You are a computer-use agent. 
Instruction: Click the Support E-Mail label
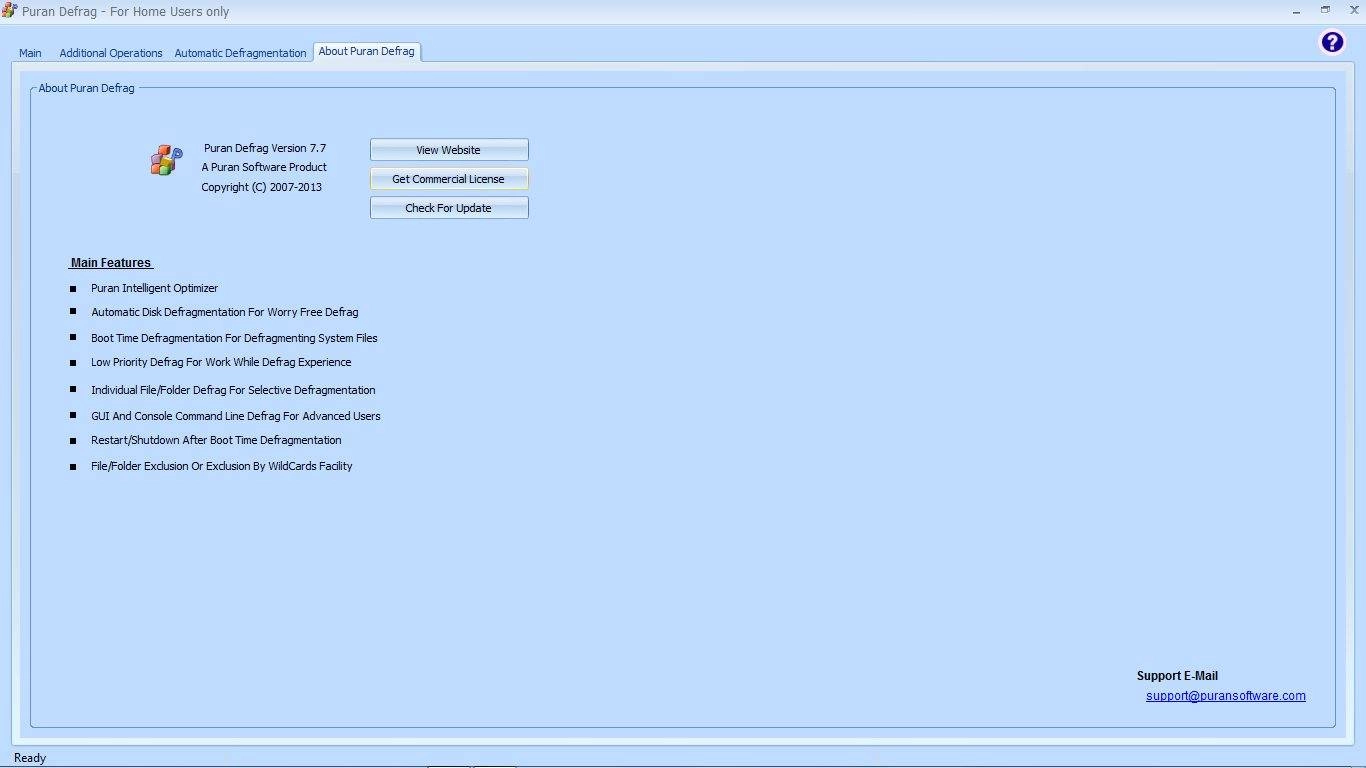coord(1177,676)
